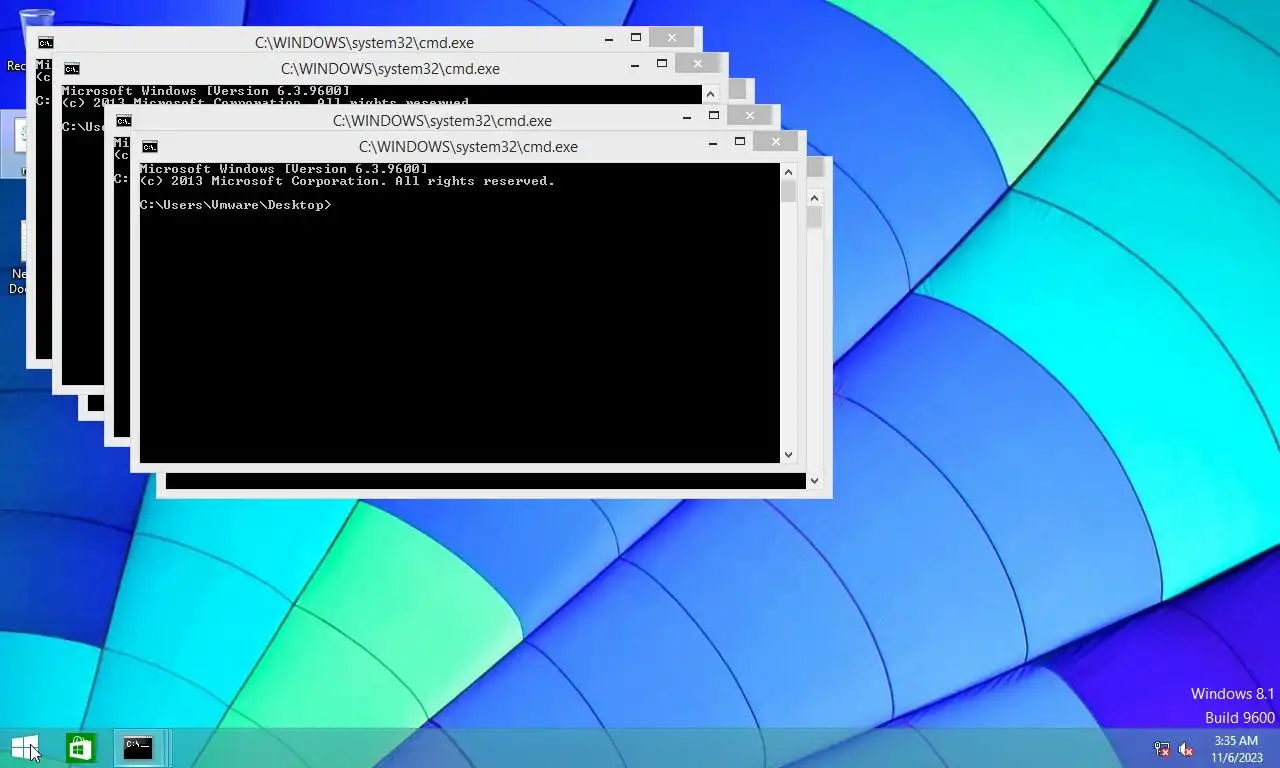Screen dimensions: 1280x768
Task: Close the cmd window directly behind front one
Action: tap(750, 116)
